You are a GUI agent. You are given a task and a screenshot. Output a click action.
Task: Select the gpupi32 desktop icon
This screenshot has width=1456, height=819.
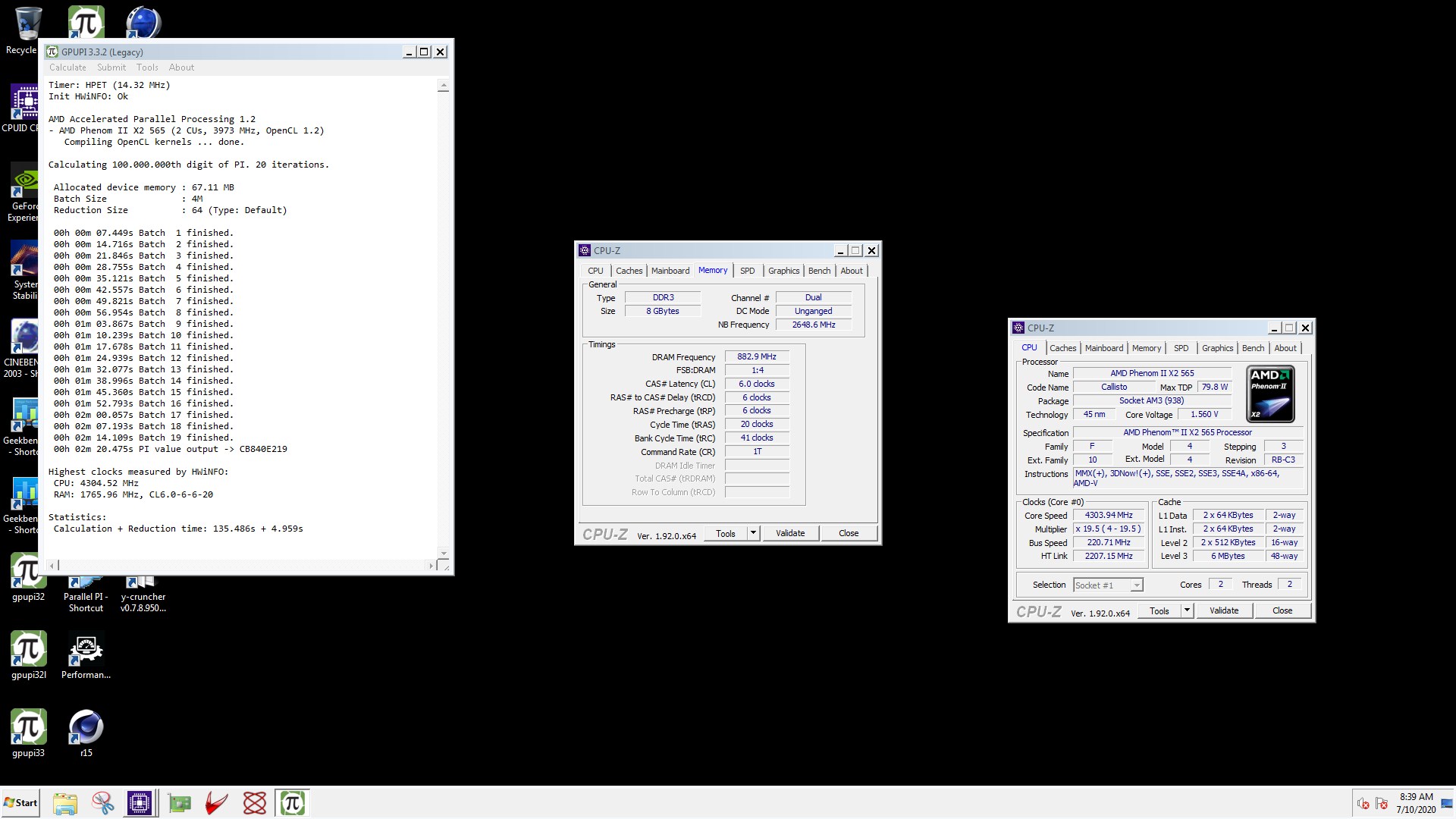coord(28,577)
